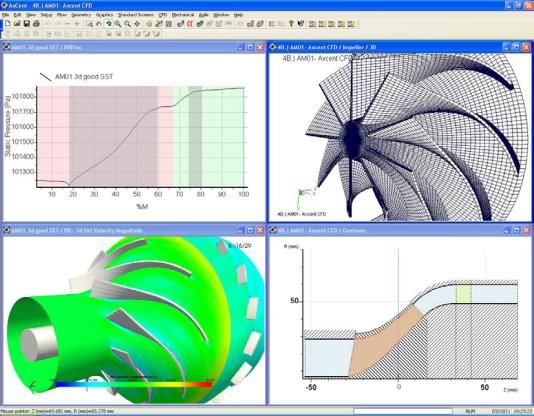The height and width of the screenshot is (416, 534).
Task: Click the velocity magnitude color scale bar
Action: [134, 384]
